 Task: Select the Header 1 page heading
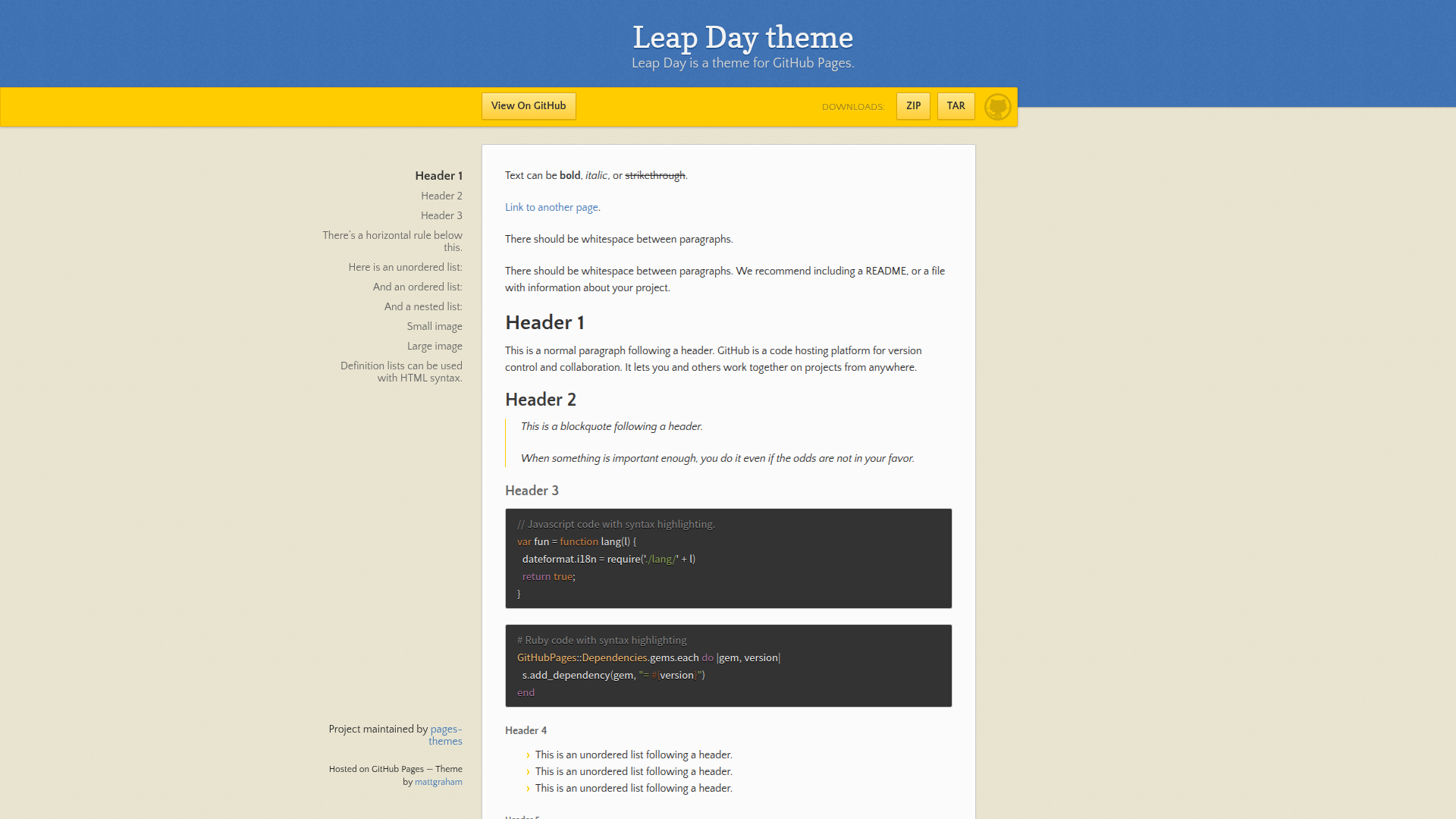pyautogui.click(x=544, y=322)
